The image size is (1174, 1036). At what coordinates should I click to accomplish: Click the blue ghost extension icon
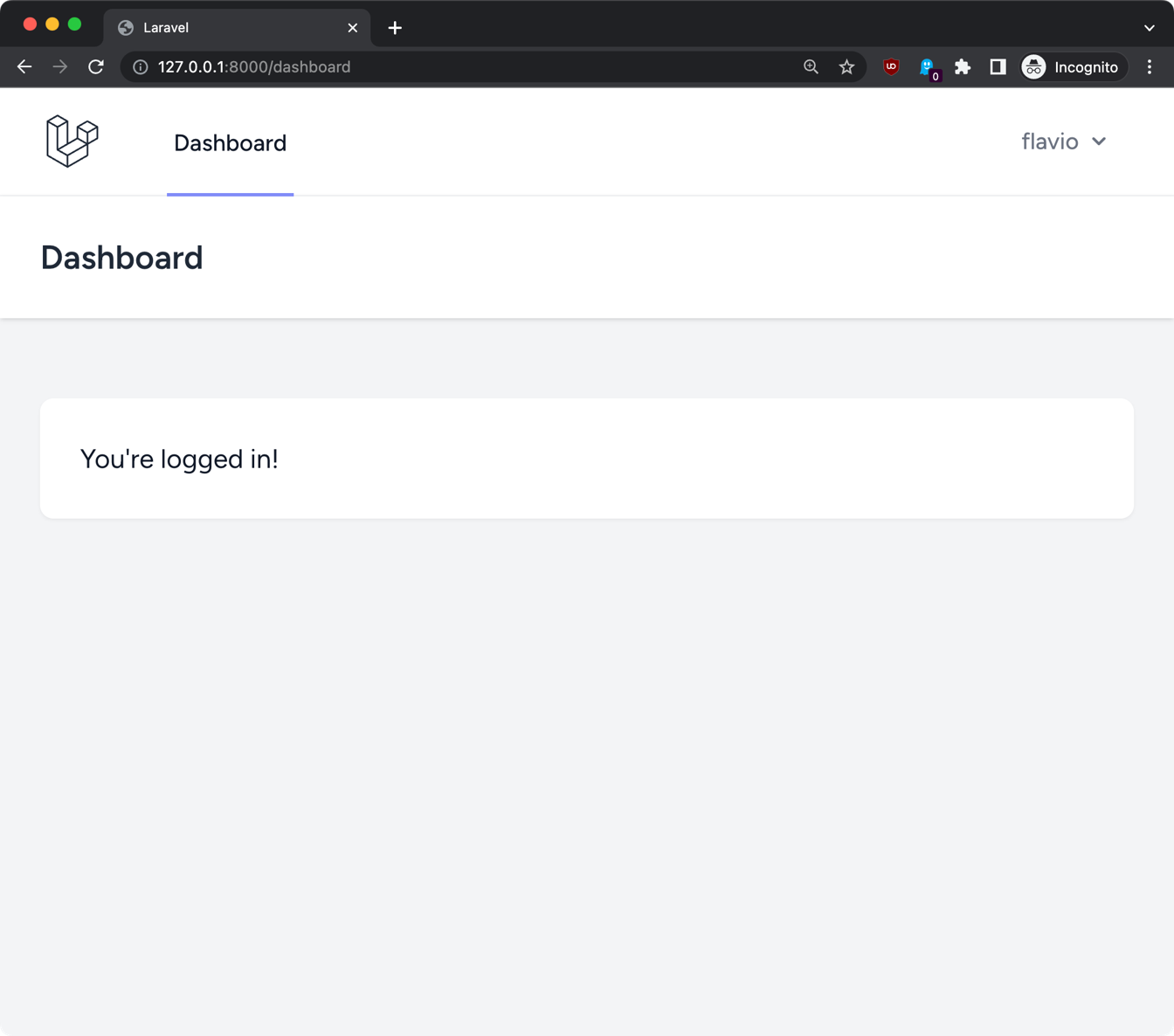927,67
